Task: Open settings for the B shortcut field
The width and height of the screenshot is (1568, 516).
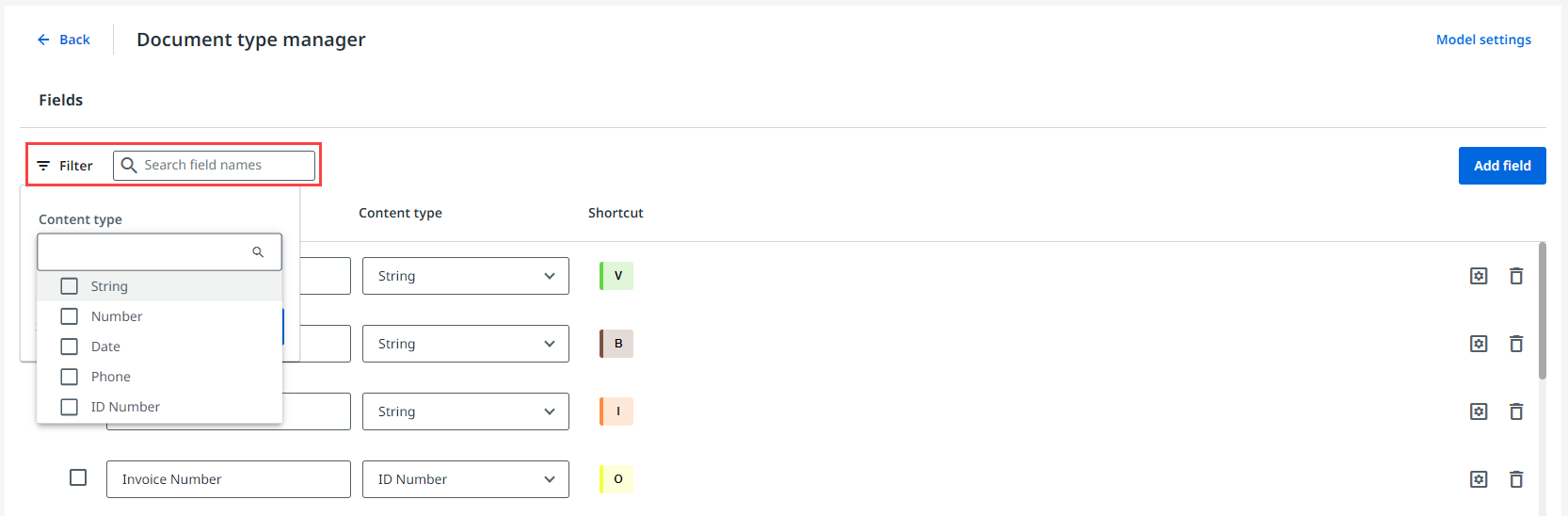Action: 1479,344
